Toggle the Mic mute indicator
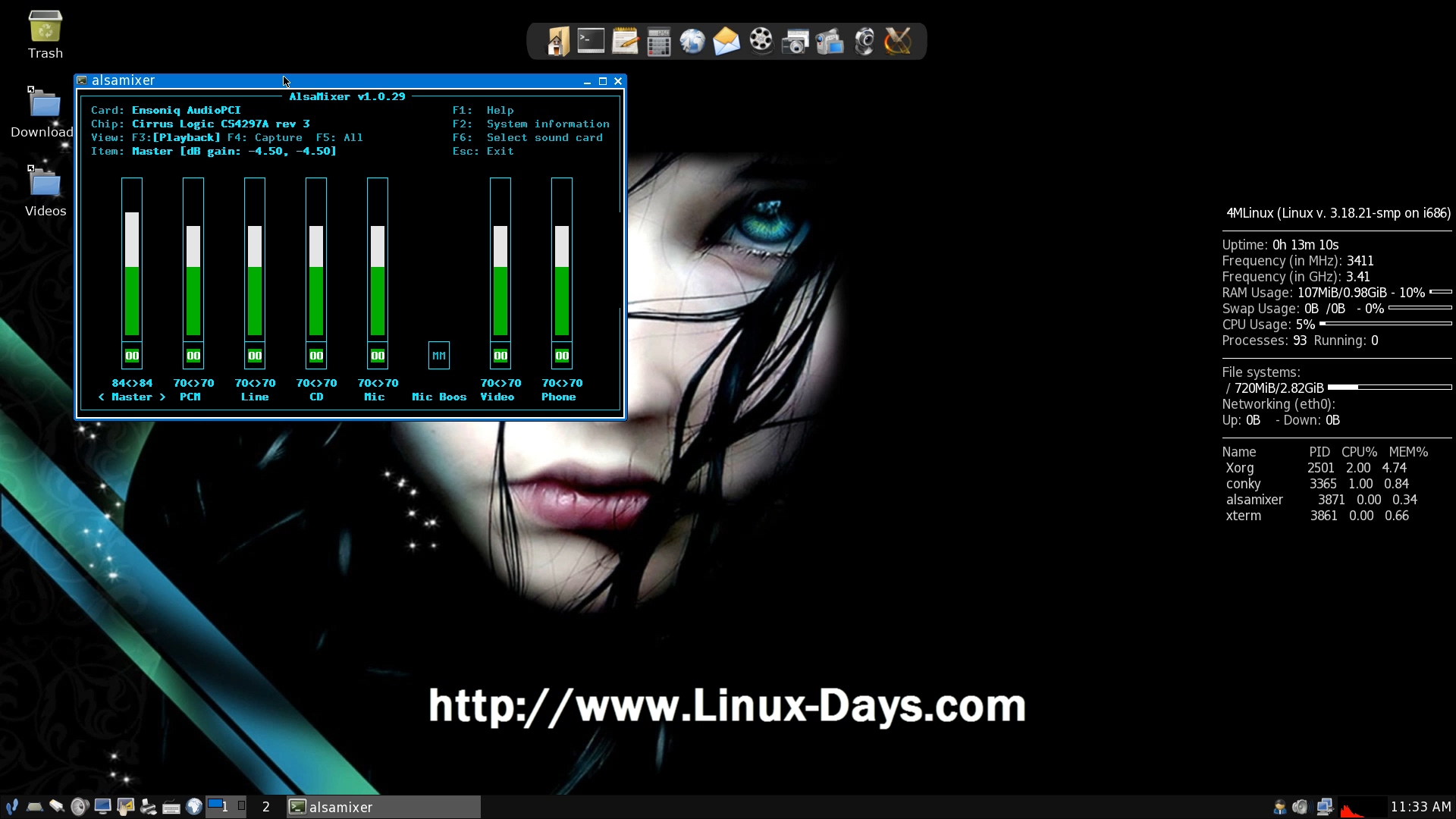Image resolution: width=1456 pixels, height=819 pixels. click(378, 356)
